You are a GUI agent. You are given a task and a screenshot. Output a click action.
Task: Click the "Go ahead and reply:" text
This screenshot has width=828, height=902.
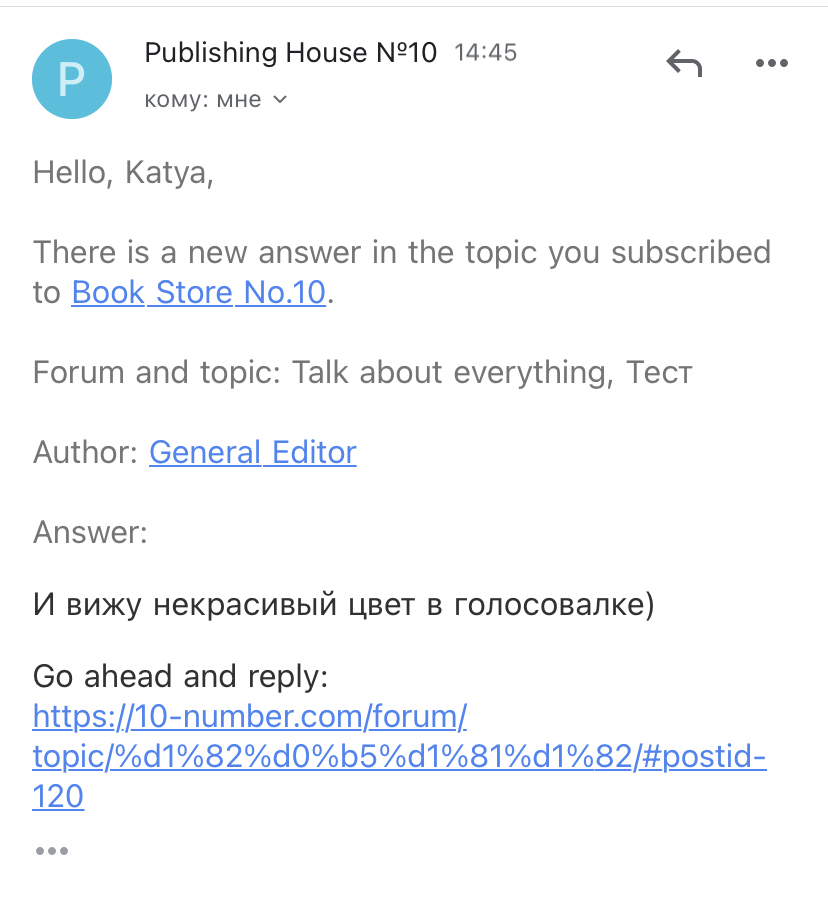coord(181,677)
